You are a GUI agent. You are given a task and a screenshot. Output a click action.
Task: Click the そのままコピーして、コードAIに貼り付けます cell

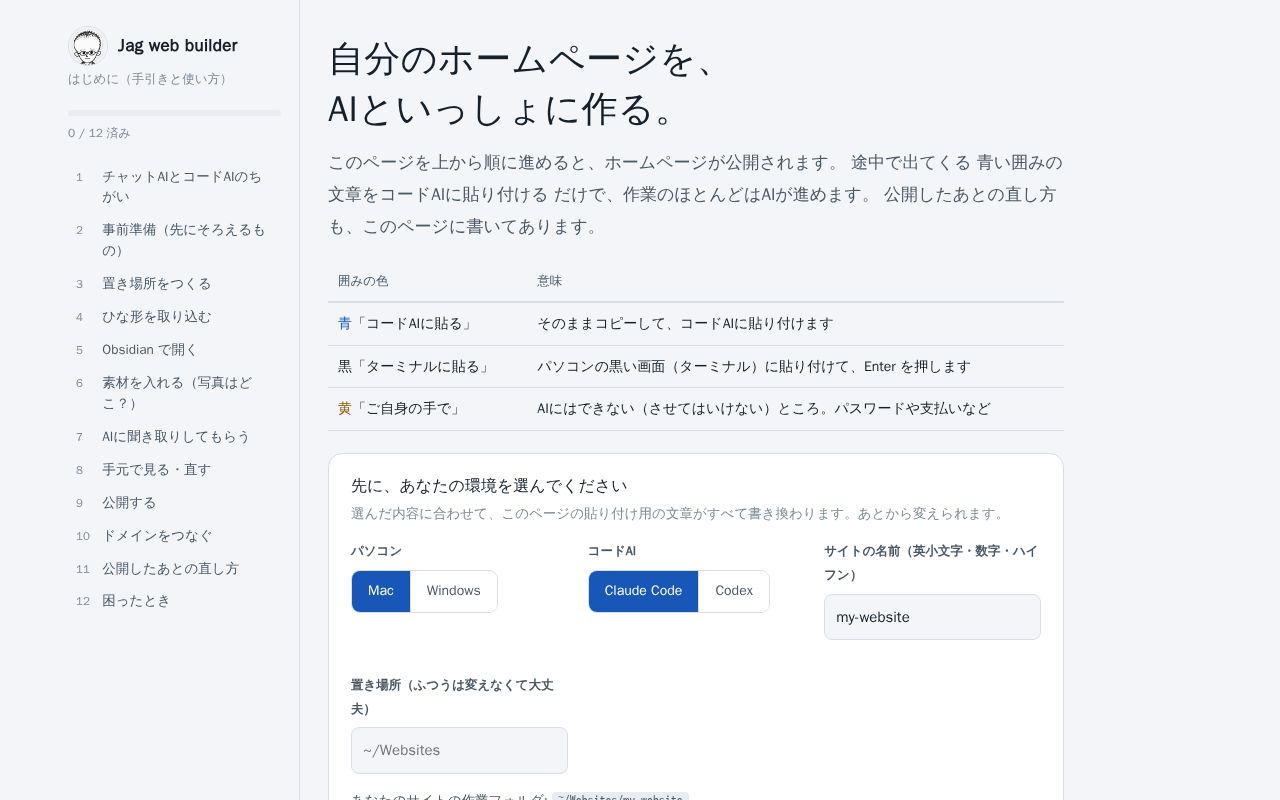pos(795,324)
